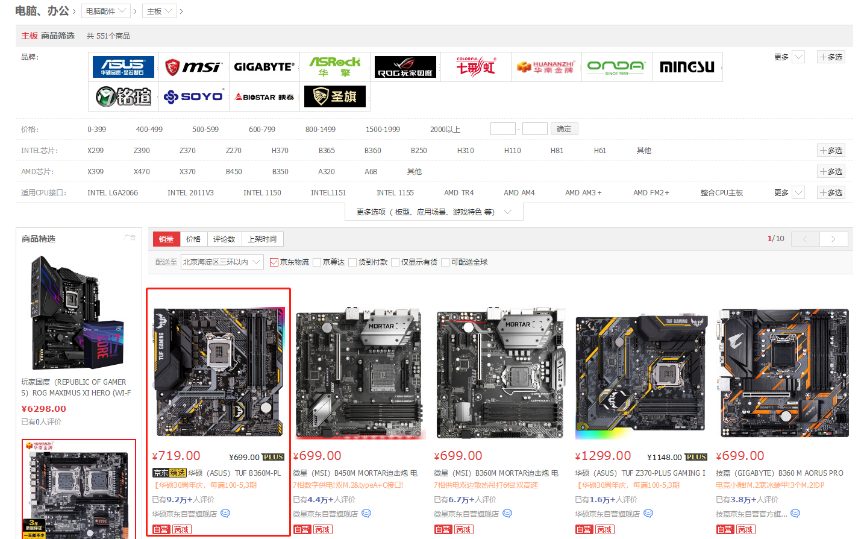Screen dimensions: 867x539
Task: Check the 仅显示有货 checkbox
Action: (395, 262)
